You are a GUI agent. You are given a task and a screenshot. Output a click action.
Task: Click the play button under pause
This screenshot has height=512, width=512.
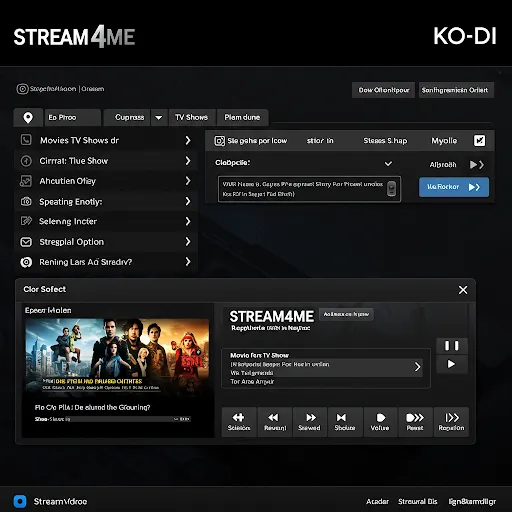(452, 364)
